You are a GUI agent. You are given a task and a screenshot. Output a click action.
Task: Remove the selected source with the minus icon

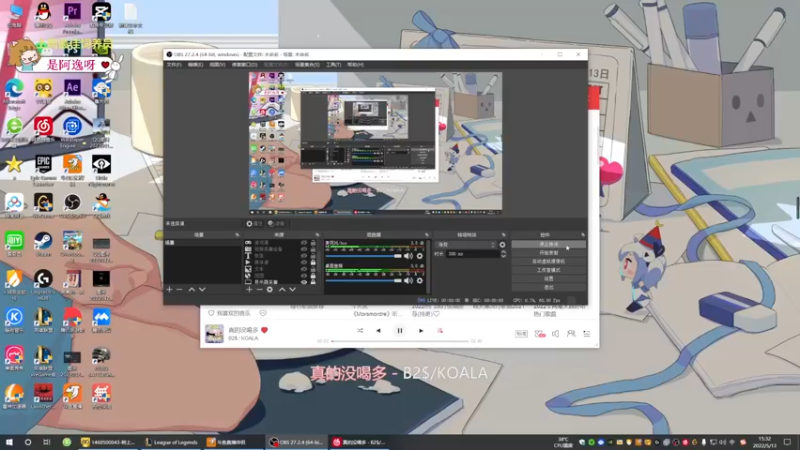coord(259,289)
